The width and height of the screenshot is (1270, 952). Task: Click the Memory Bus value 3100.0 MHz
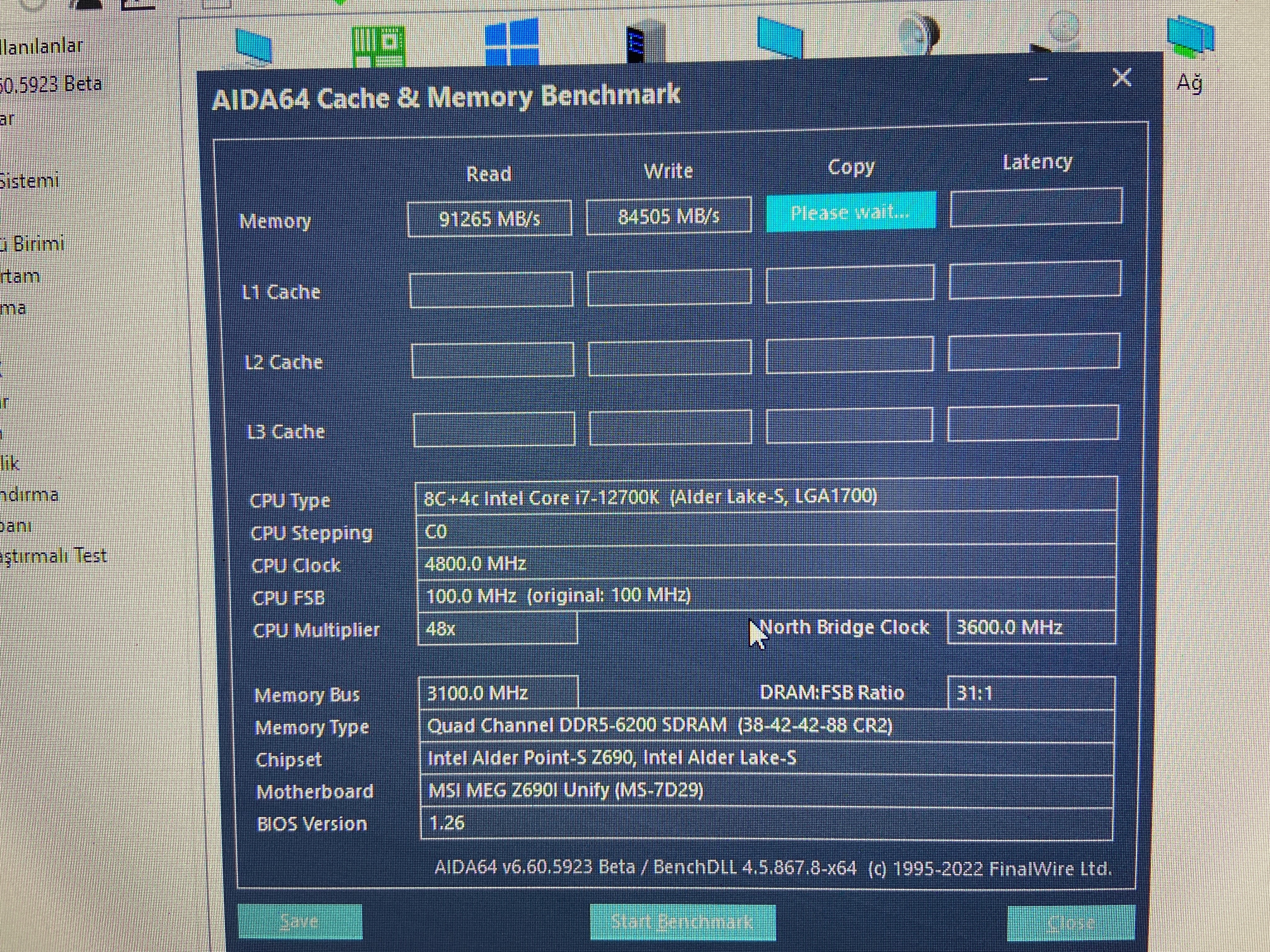click(498, 693)
